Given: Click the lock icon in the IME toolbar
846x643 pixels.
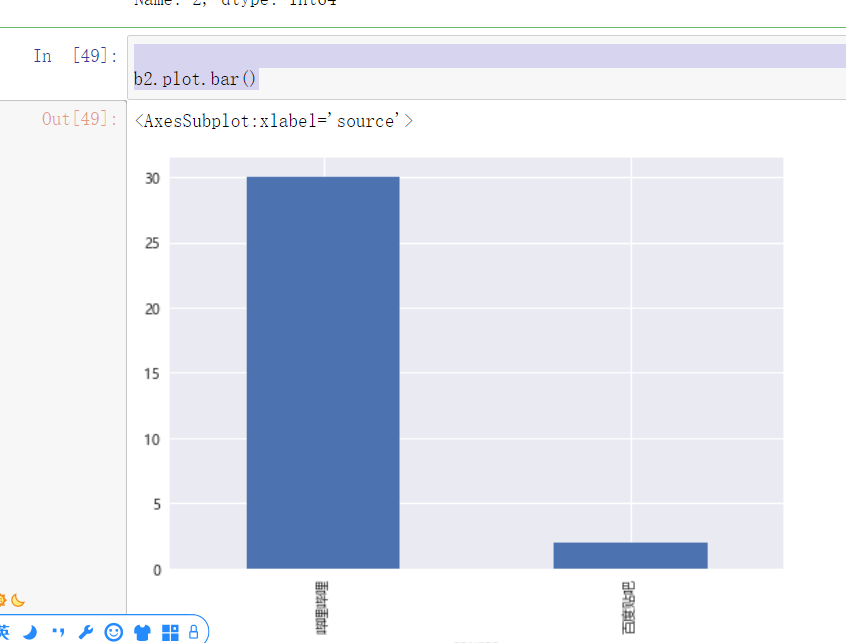Looking at the screenshot, I should click(x=194, y=632).
